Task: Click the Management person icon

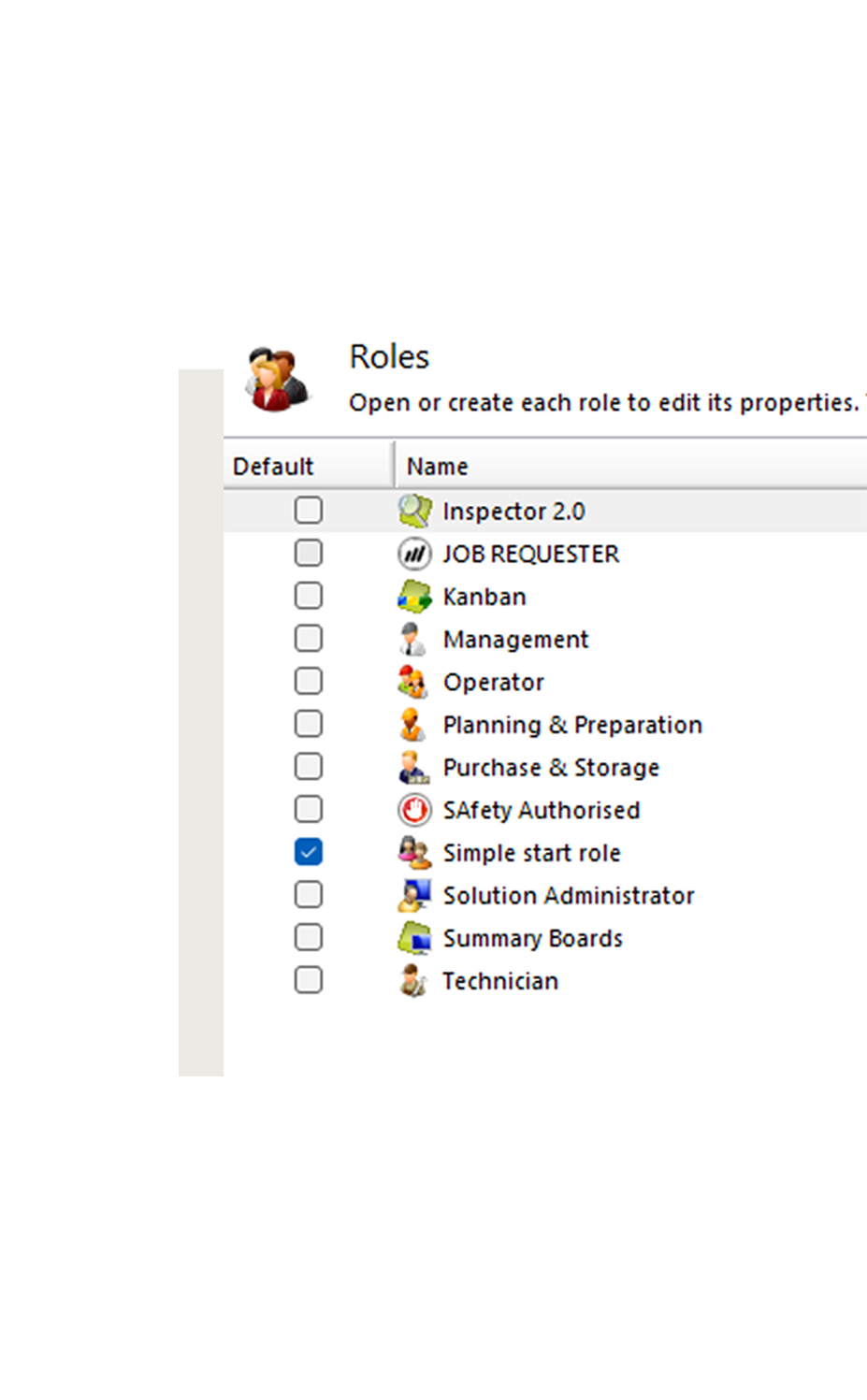Action: [x=414, y=639]
